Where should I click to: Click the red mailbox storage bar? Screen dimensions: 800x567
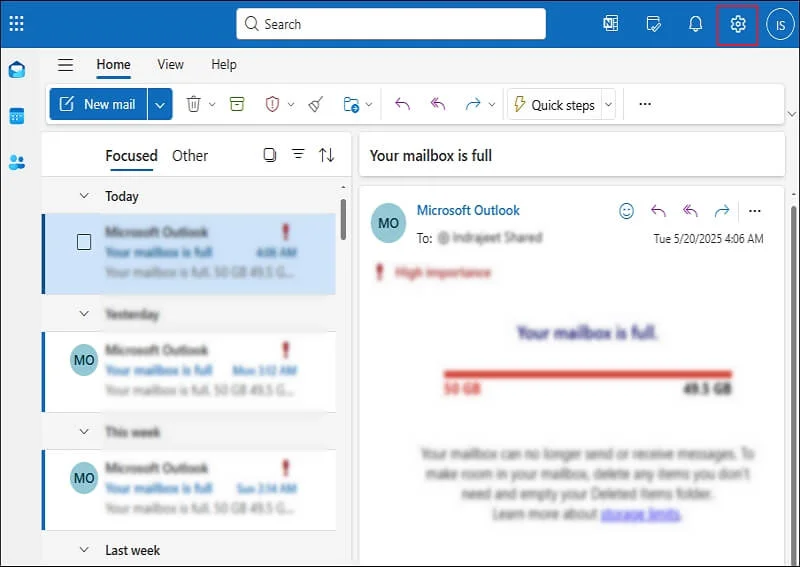pyautogui.click(x=587, y=374)
